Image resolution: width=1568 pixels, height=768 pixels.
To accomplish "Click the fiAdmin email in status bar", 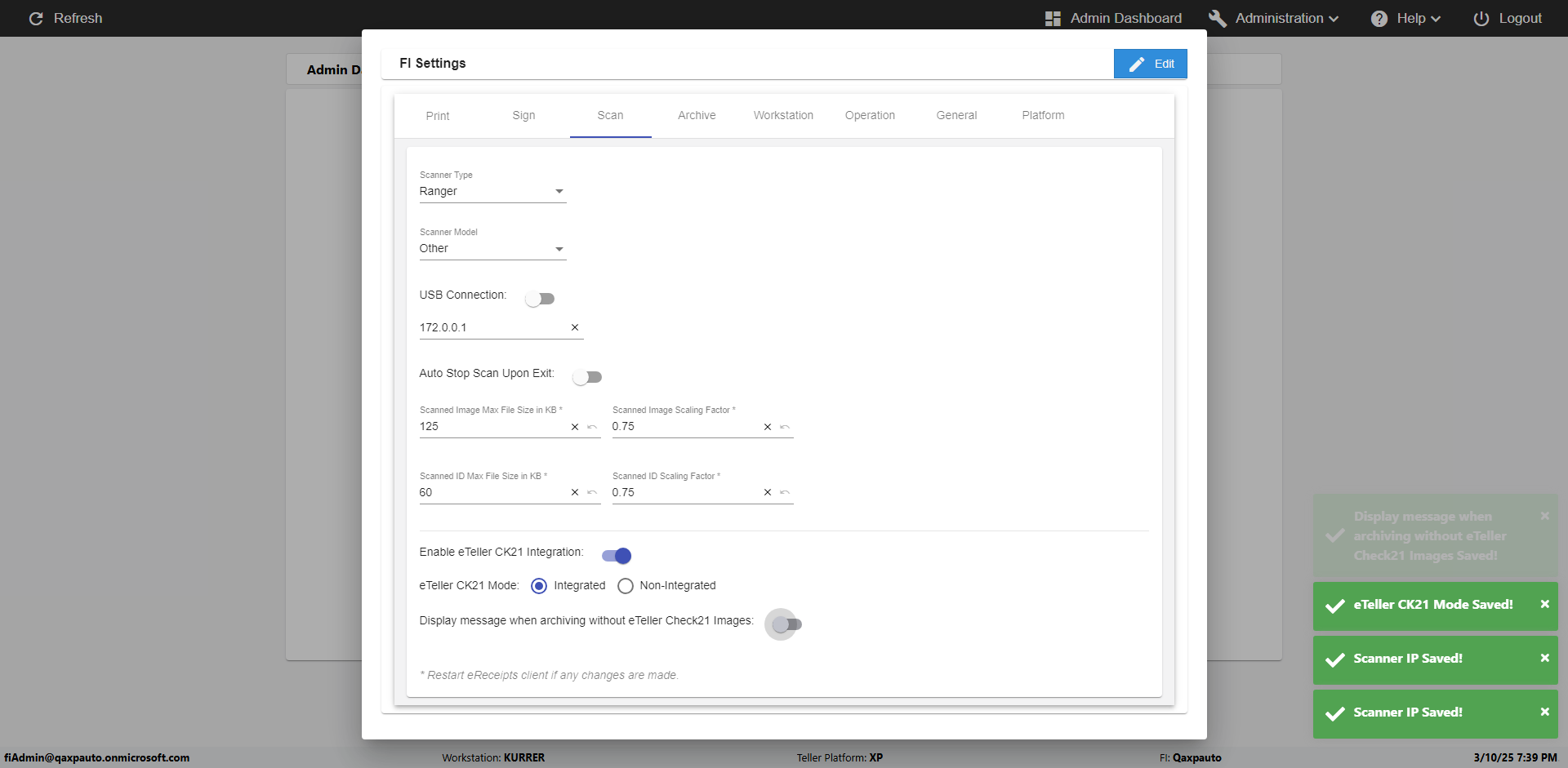I will (x=97, y=757).
